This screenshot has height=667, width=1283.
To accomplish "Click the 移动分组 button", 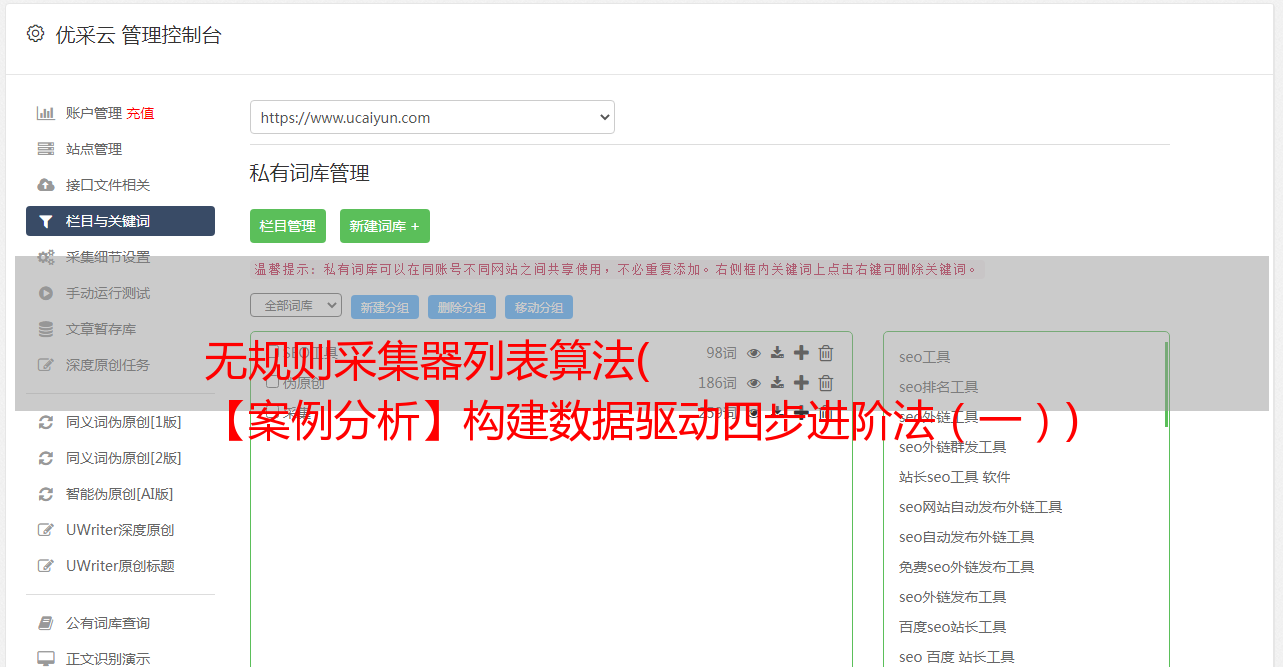I will click(x=539, y=307).
